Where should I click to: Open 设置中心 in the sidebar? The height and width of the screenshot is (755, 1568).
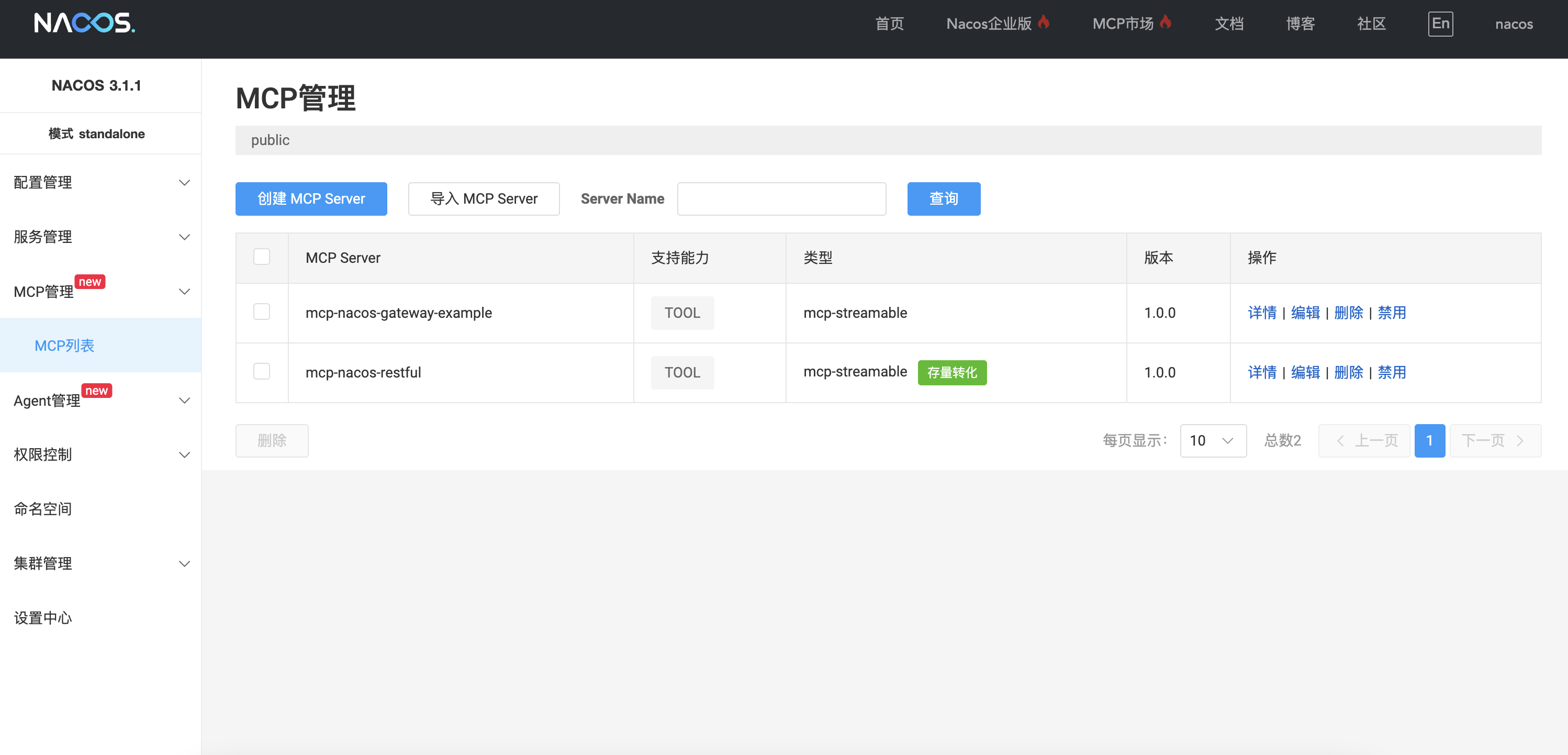(100, 617)
